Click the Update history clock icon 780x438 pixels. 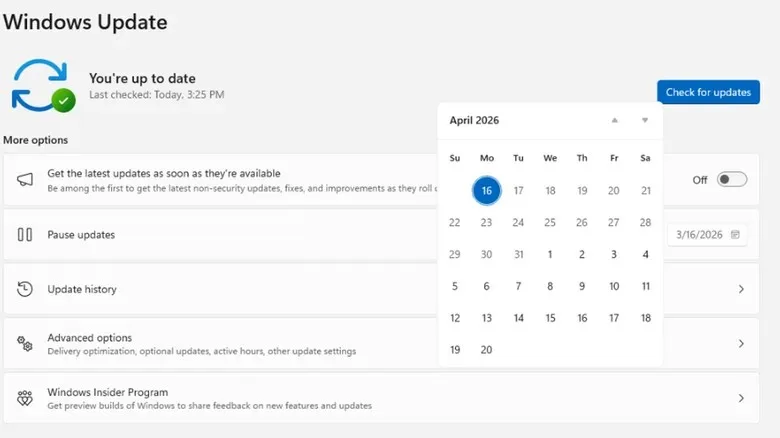(25, 289)
